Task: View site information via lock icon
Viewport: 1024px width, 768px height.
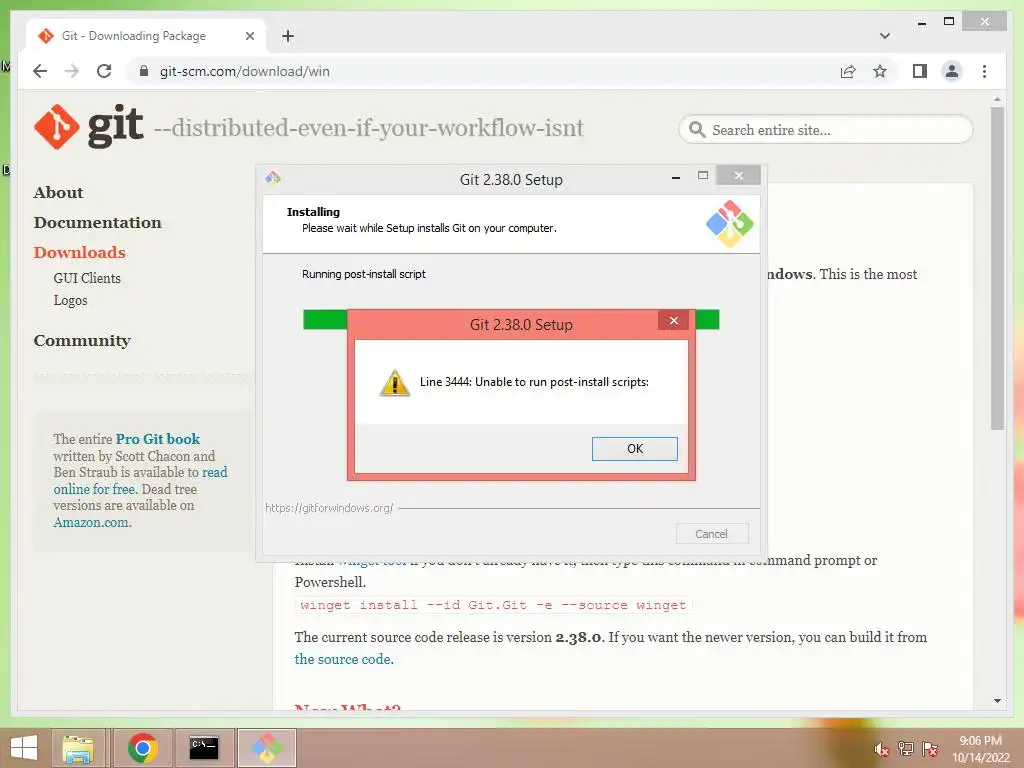Action: coord(144,71)
